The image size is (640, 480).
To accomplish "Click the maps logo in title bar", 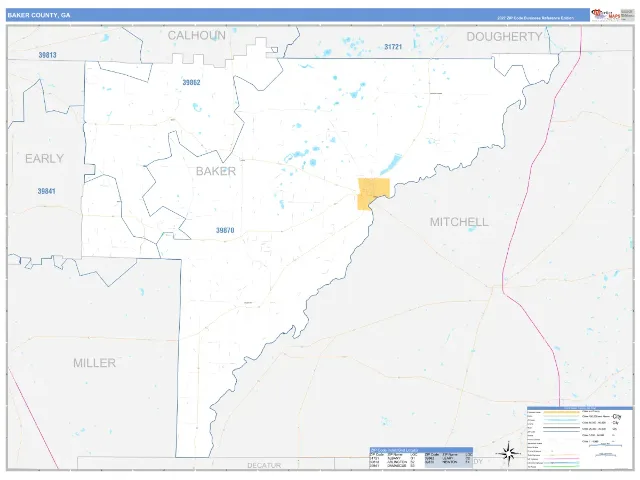I will (606, 15).
